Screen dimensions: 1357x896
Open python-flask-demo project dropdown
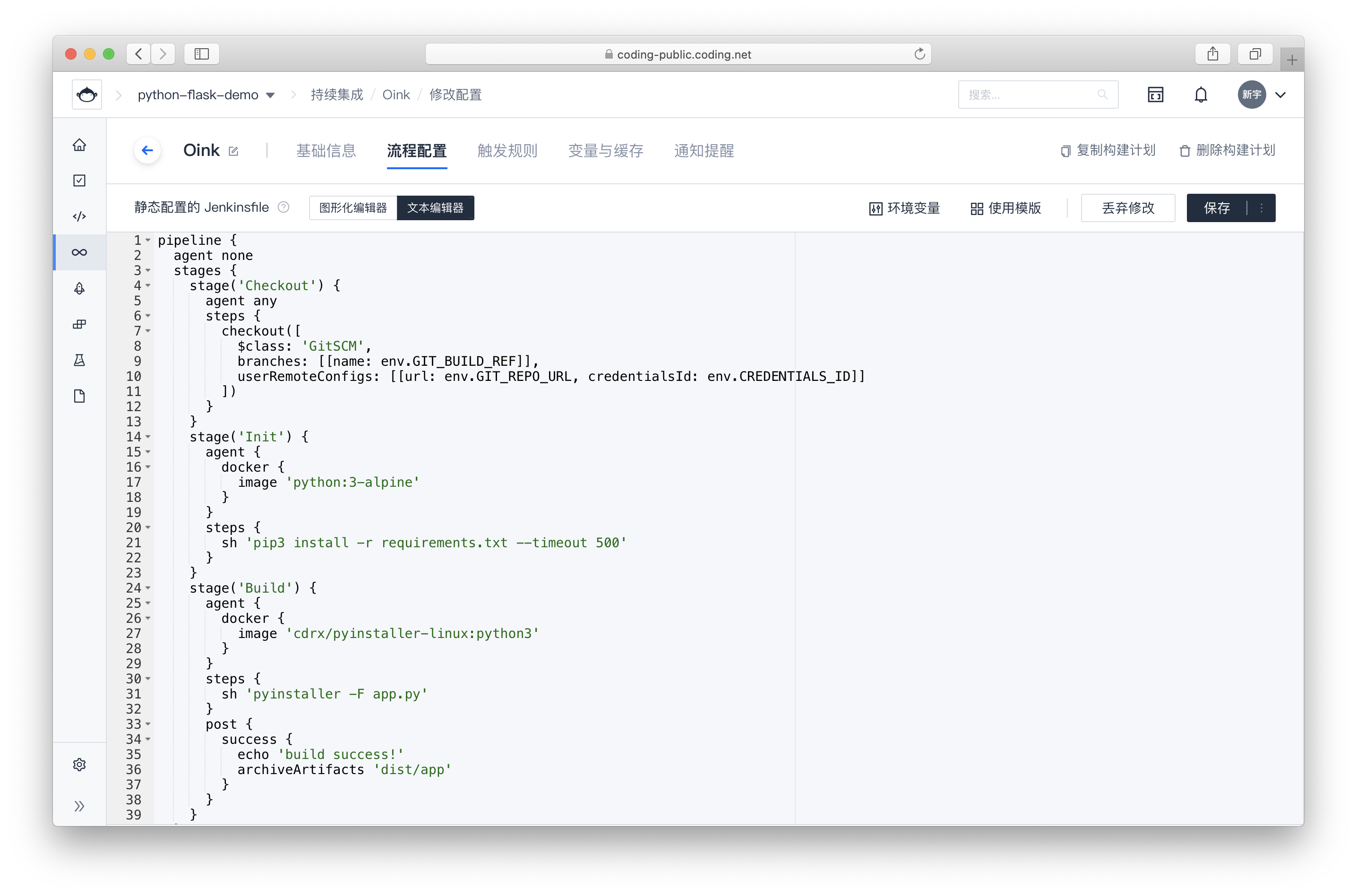click(x=206, y=95)
